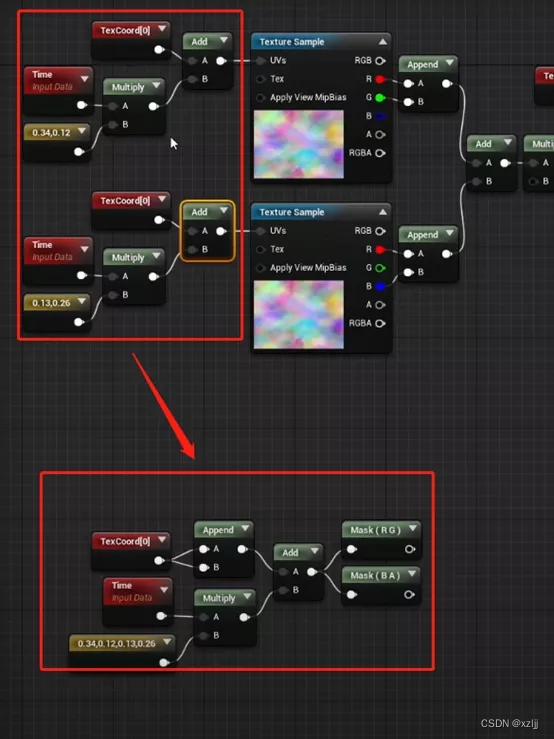Toggle the 0.34,0.12 constant node arrow
Viewport: 554px width, 739px height.
pos(82,131)
